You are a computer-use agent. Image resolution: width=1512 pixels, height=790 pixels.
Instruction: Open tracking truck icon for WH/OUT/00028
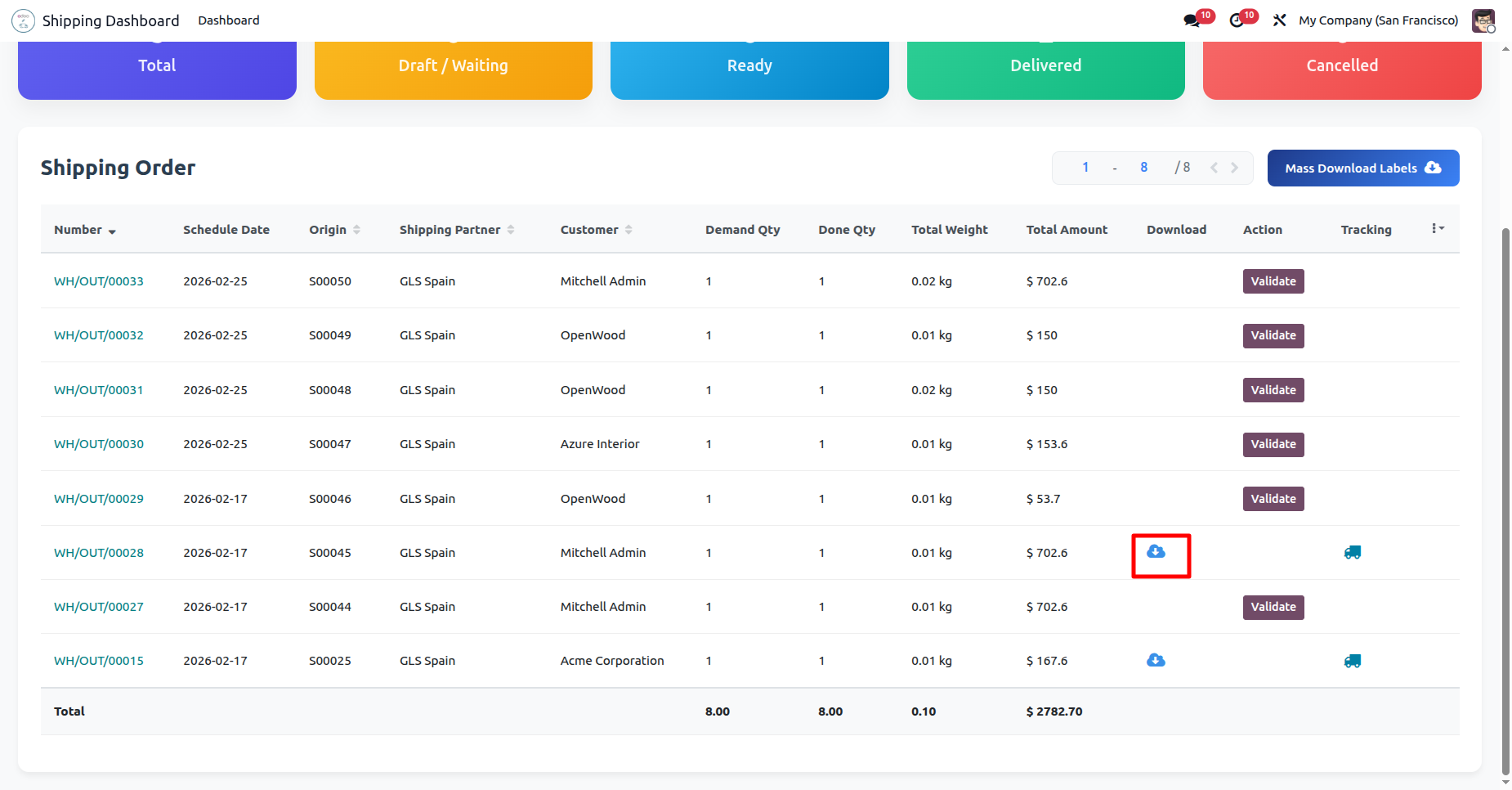tap(1352, 553)
